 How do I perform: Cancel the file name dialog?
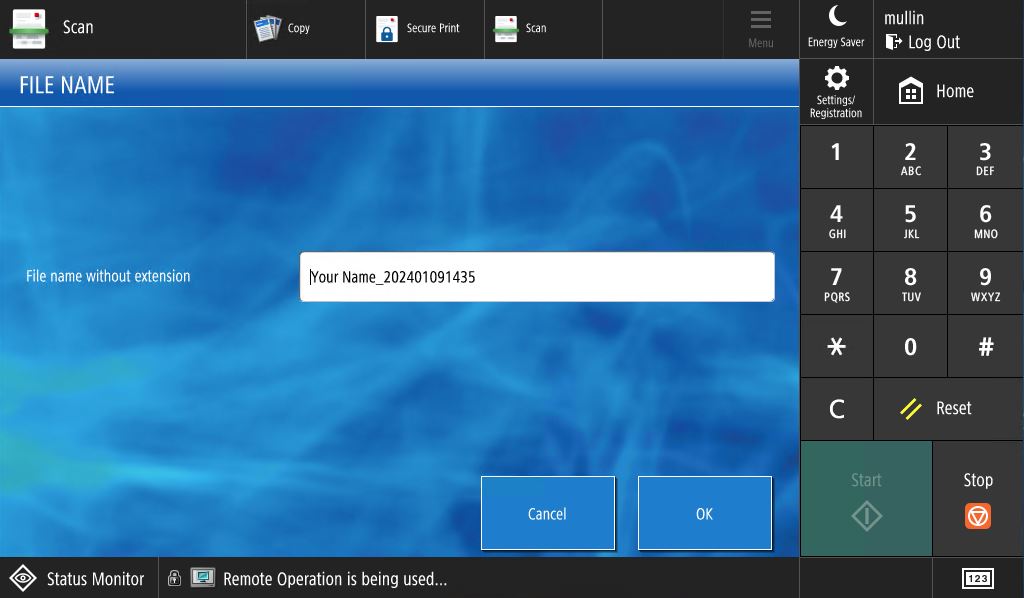click(x=548, y=513)
